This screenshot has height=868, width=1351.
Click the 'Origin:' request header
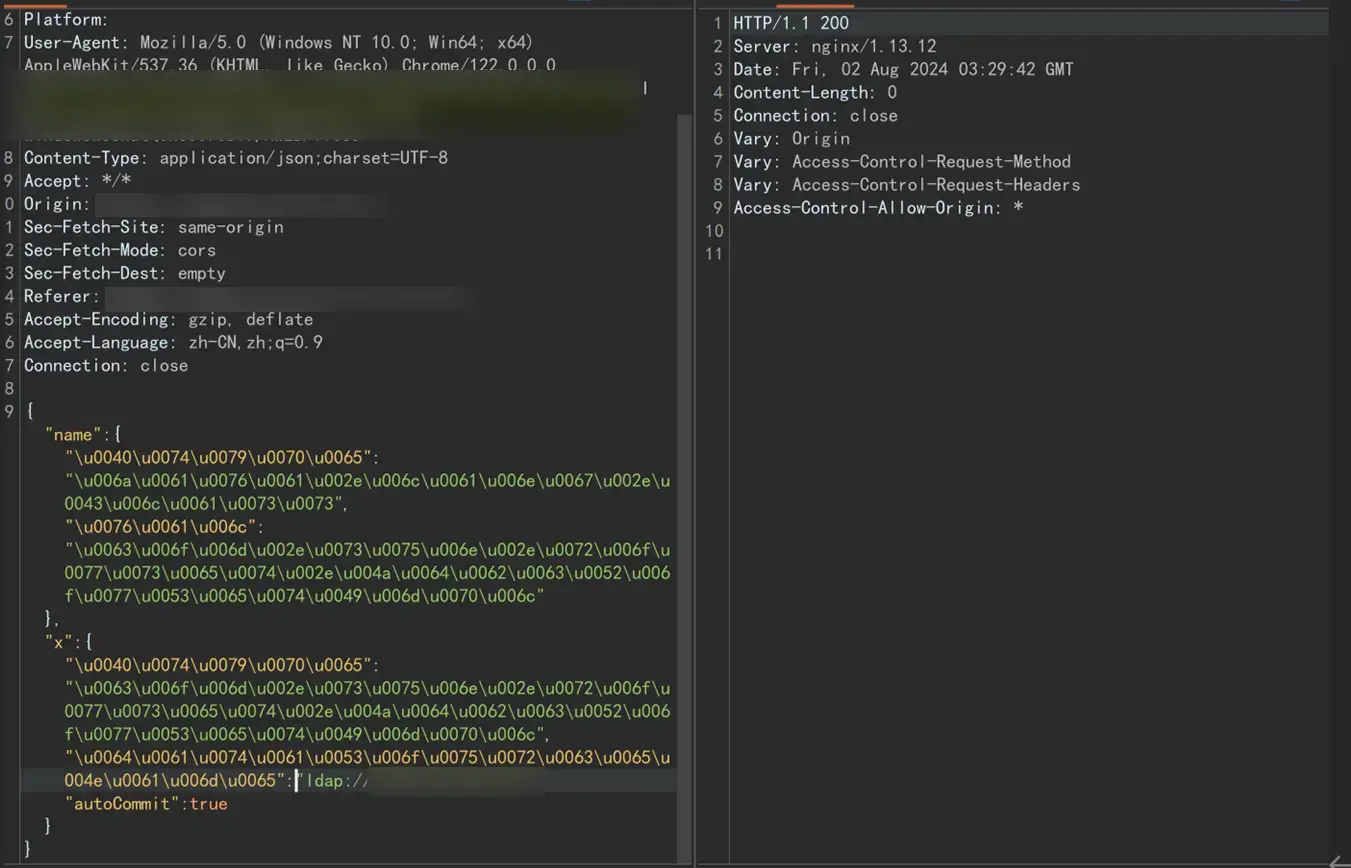coord(57,204)
